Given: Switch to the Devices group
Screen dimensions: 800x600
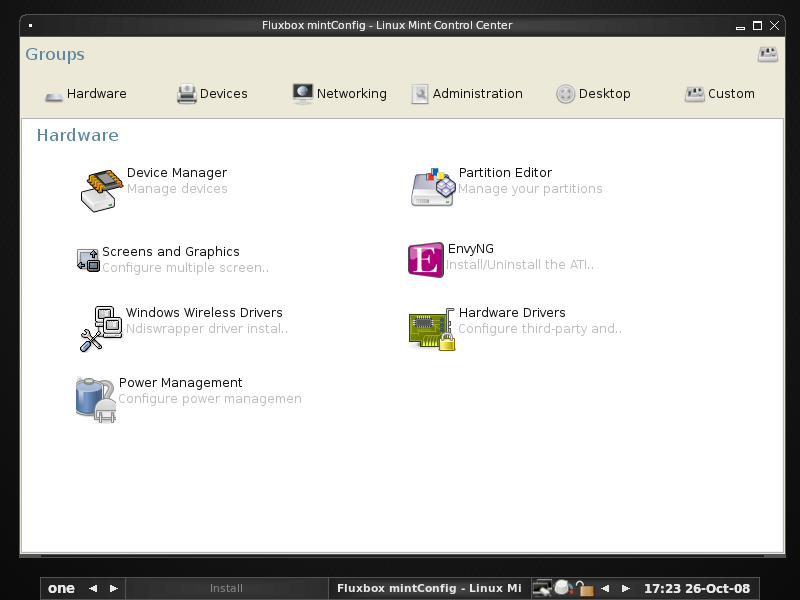Looking at the screenshot, I should (212, 94).
